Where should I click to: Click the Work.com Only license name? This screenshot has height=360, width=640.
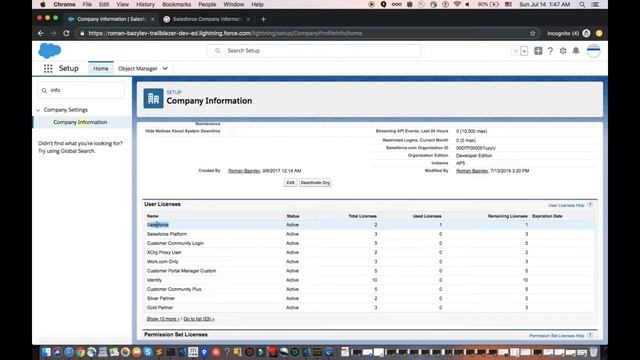click(162, 262)
